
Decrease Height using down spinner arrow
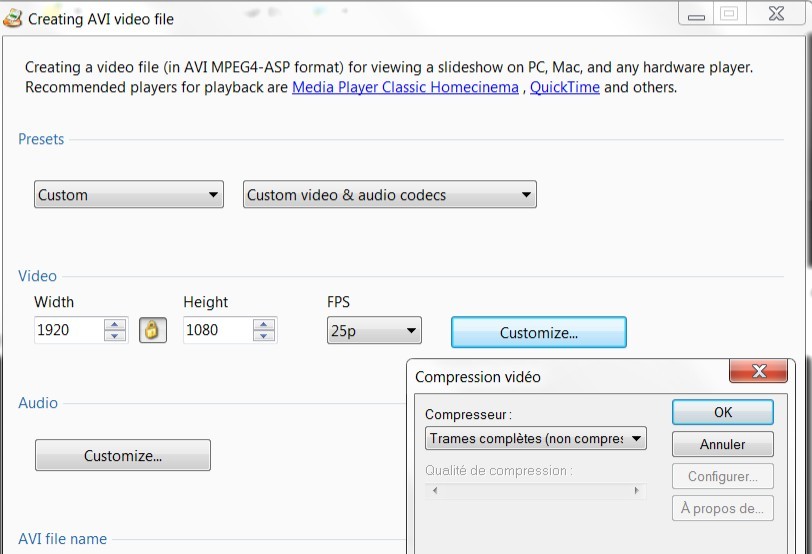[264, 336]
